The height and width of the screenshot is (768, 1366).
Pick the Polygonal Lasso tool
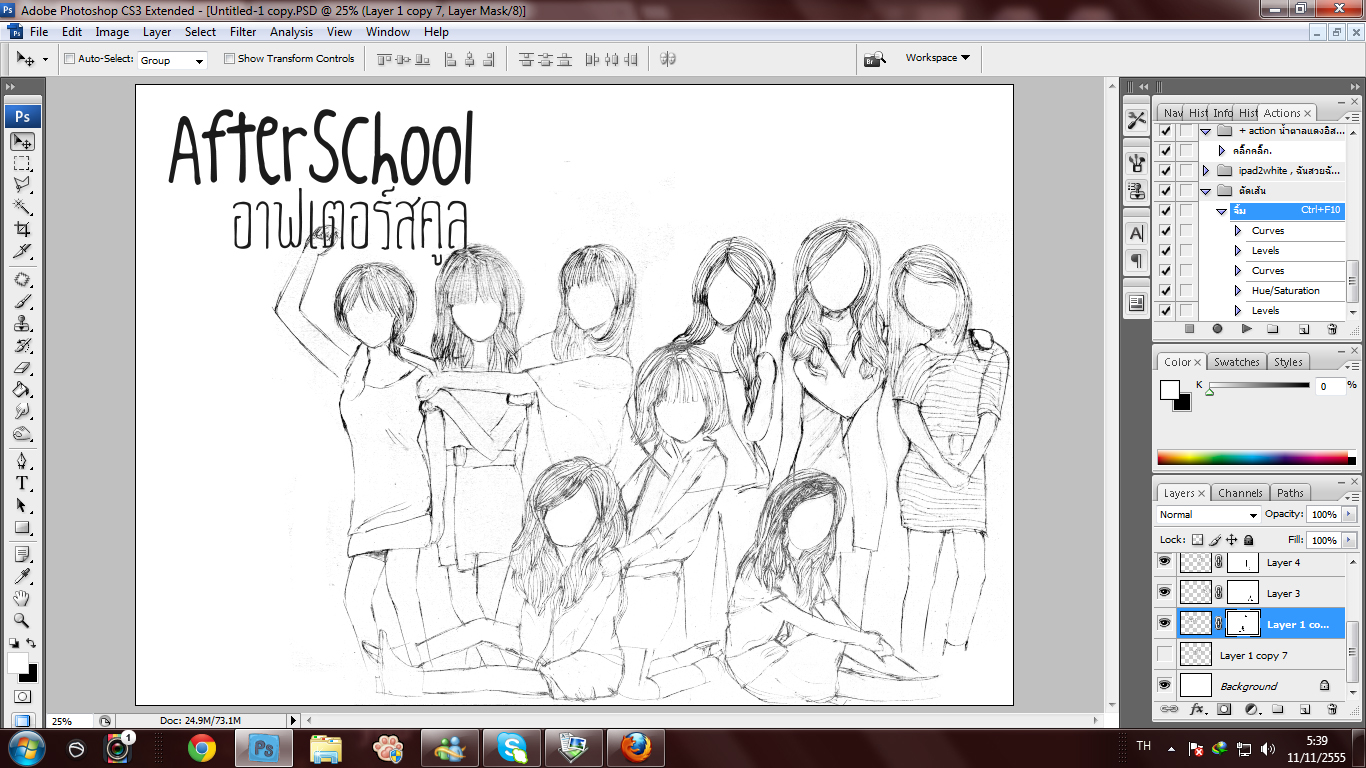22,185
